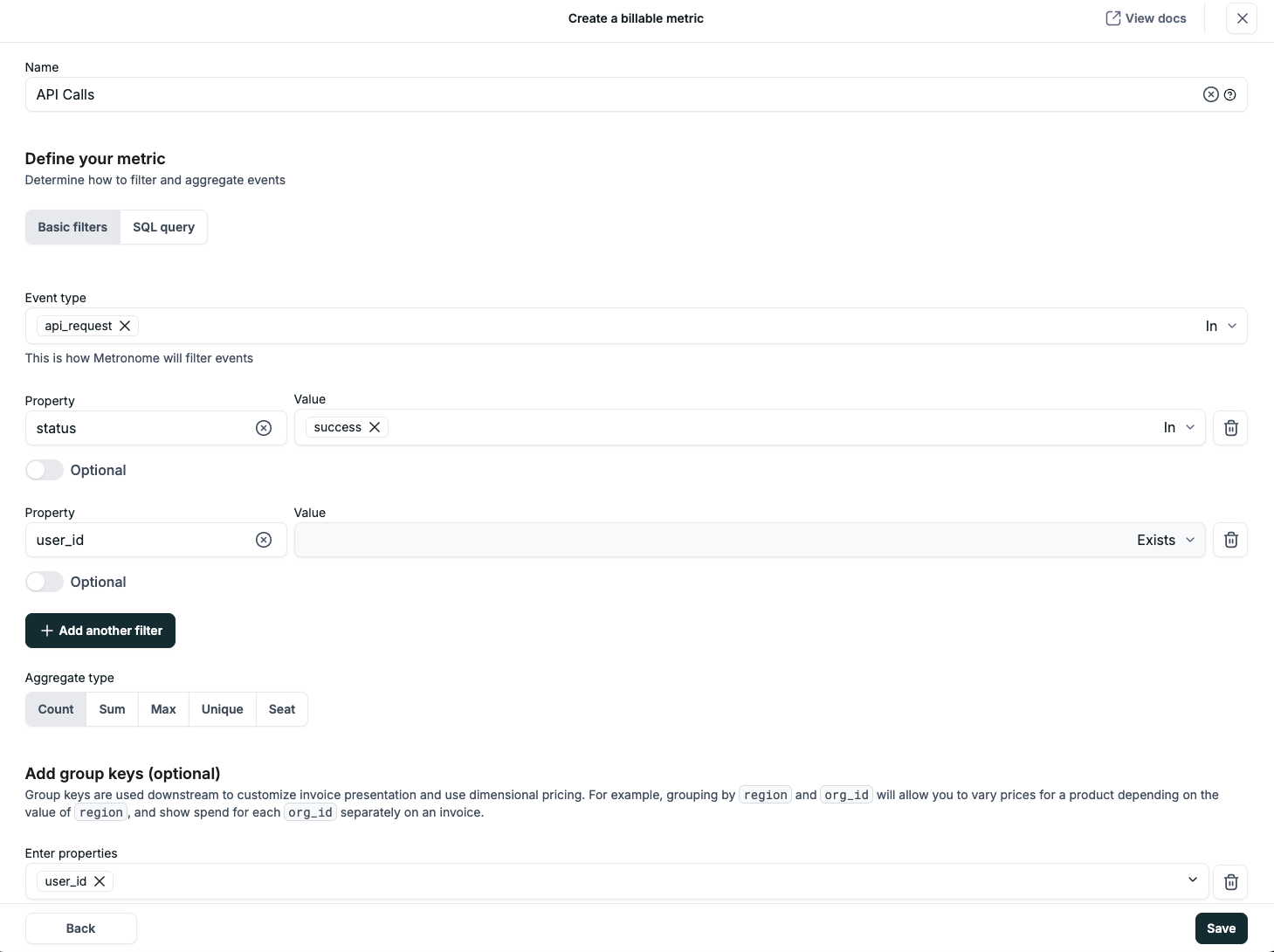The image size is (1274, 952).
Task: Save the billable metric
Action: tap(1221, 928)
